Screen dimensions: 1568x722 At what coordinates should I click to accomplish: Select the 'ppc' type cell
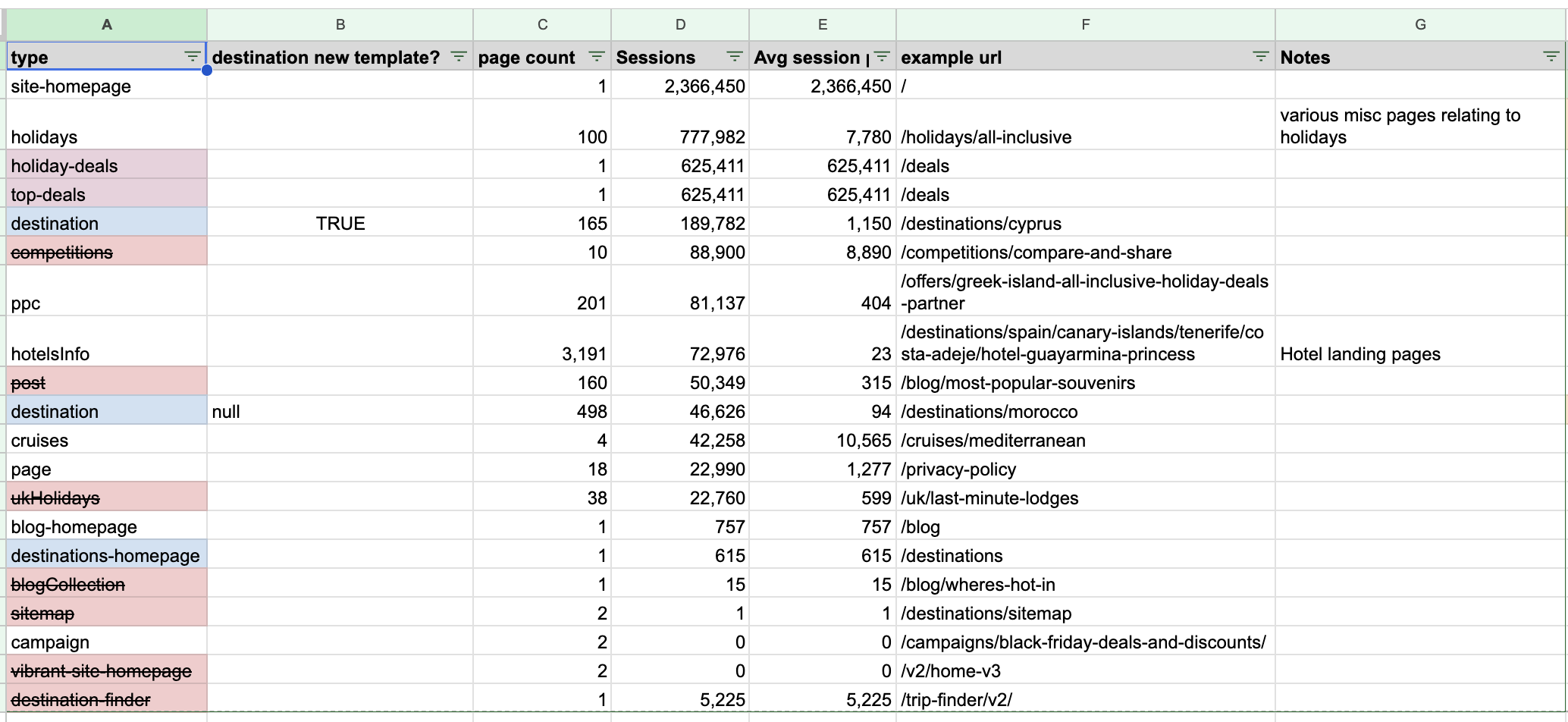(107, 290)
